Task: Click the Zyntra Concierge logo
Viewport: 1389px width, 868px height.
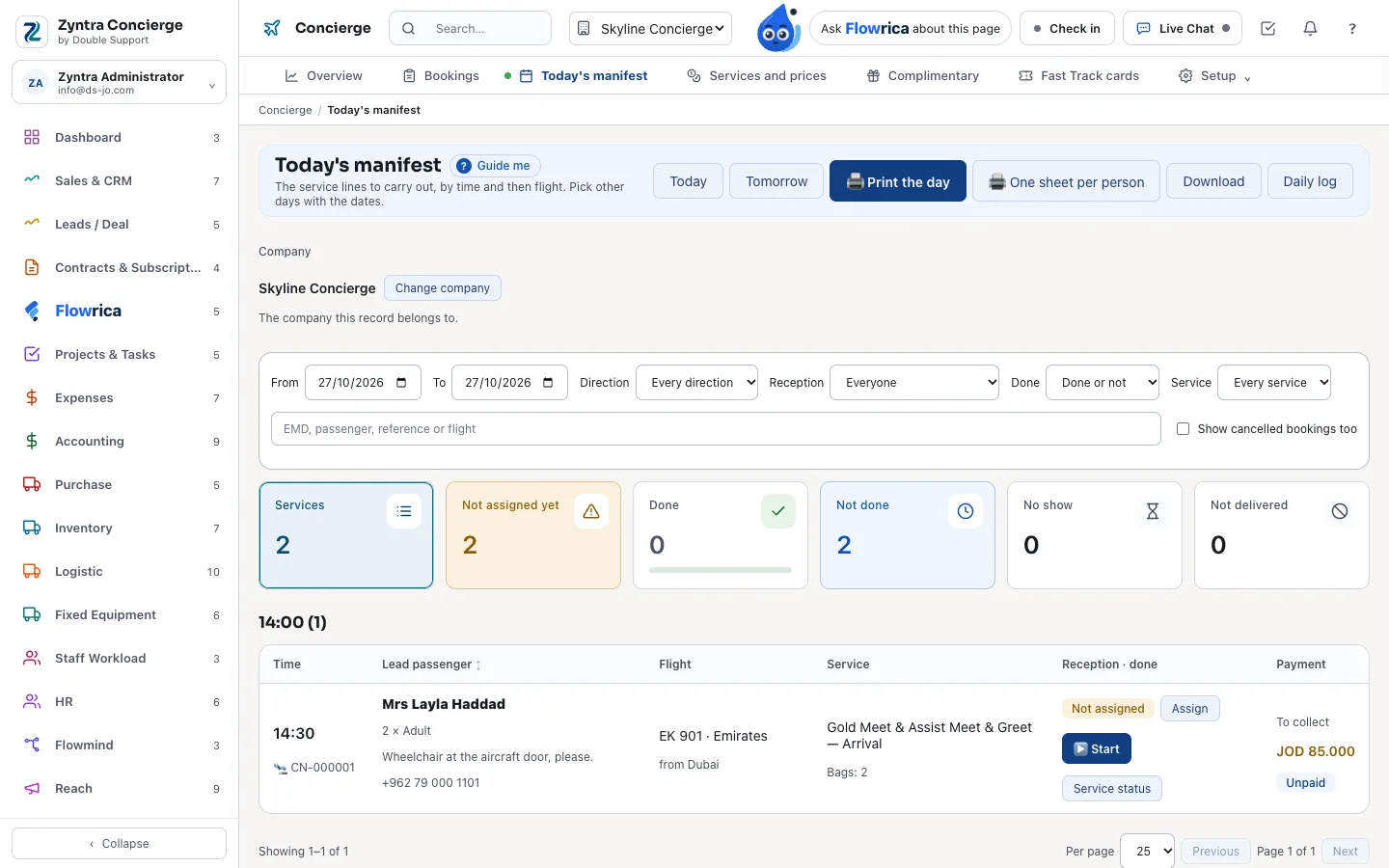Action: point(32,32)
